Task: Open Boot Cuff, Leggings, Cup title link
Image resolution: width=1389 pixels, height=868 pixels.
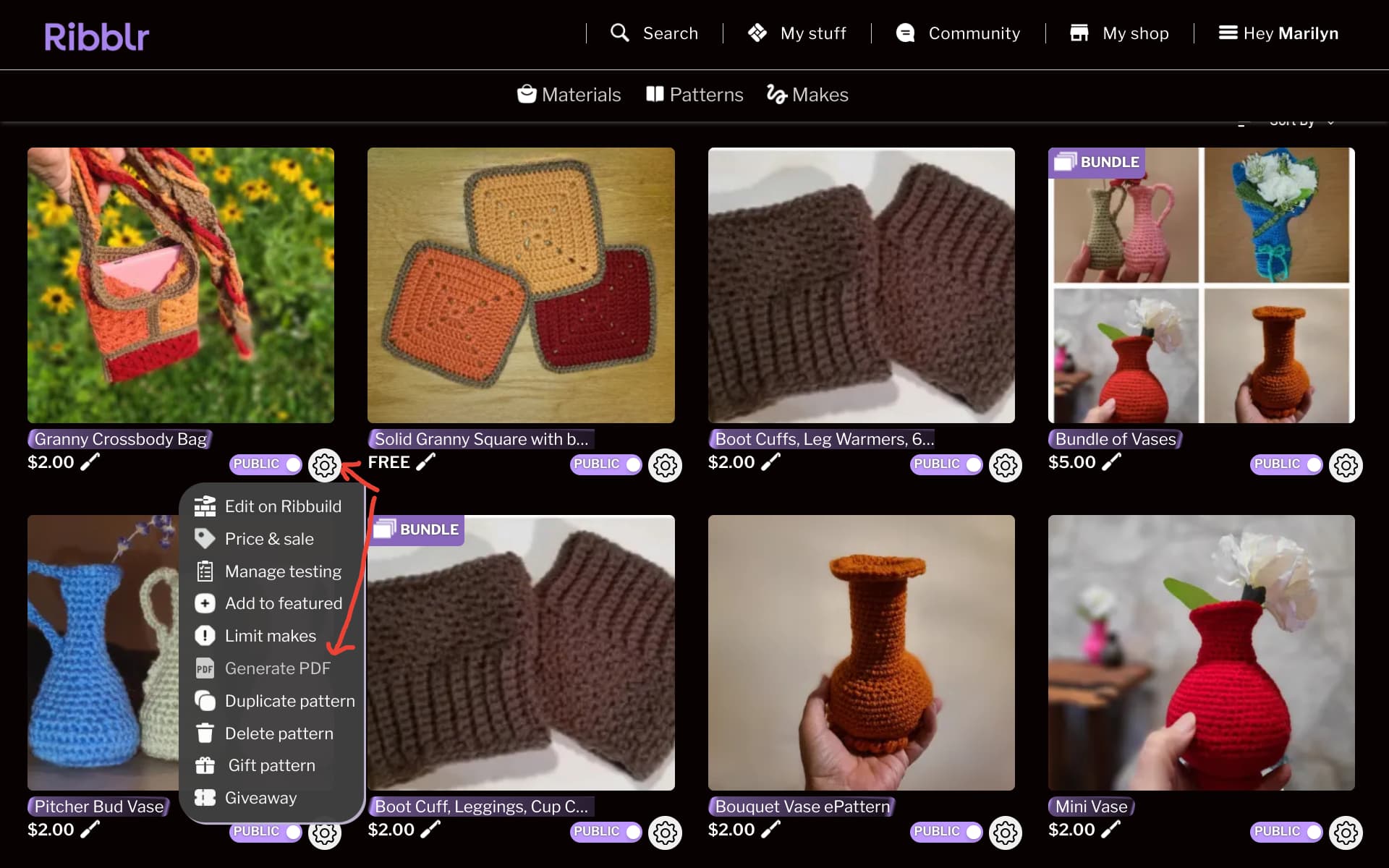Action: pos(480,807)
